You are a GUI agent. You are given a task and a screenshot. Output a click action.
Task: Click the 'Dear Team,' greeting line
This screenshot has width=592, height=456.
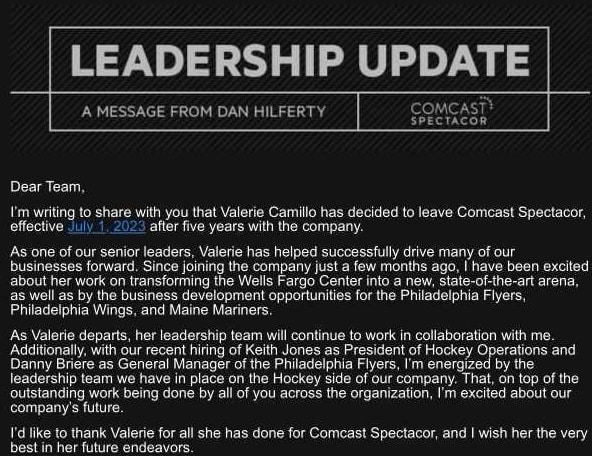(x=48, y=187)
